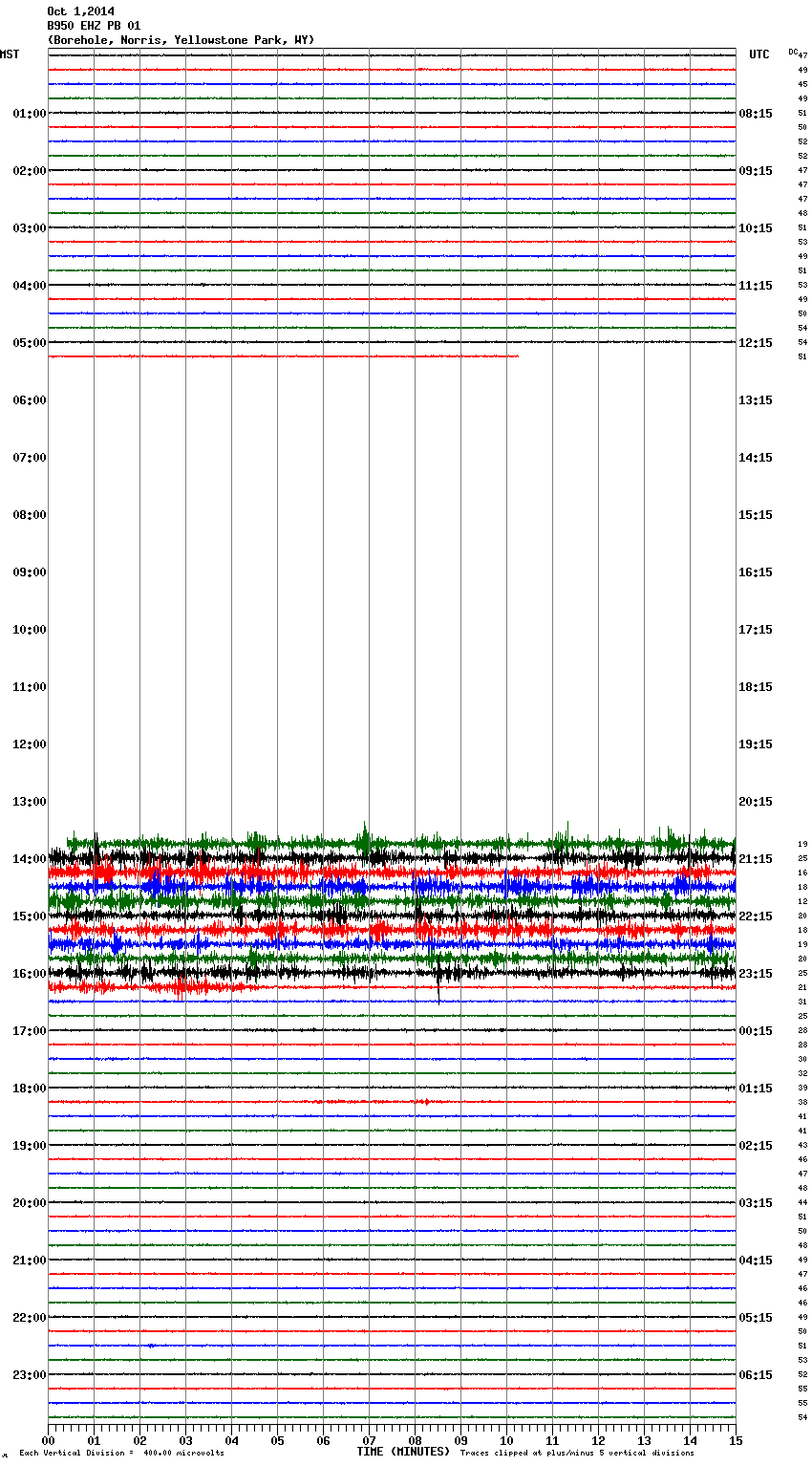812x1466 pixels.
Task: Click the 23:15 UTC time label
Action: [x=756, y=974]
